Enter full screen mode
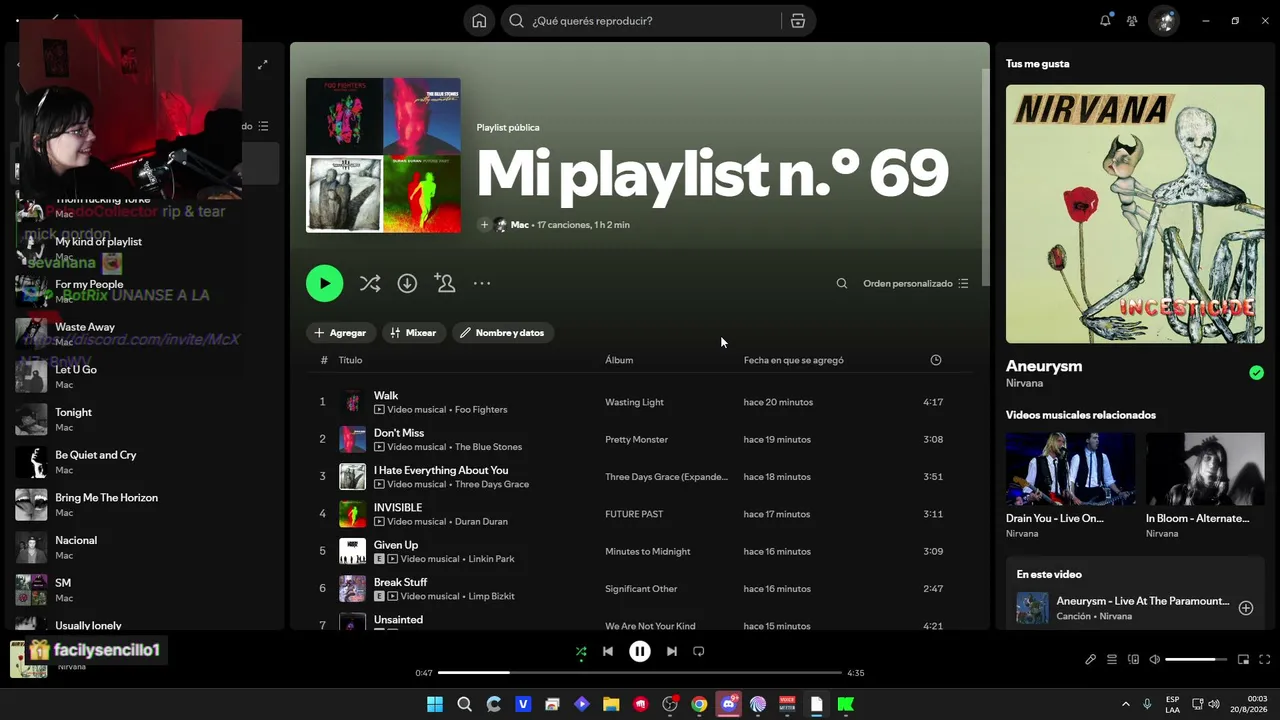 coord(1264,660)
